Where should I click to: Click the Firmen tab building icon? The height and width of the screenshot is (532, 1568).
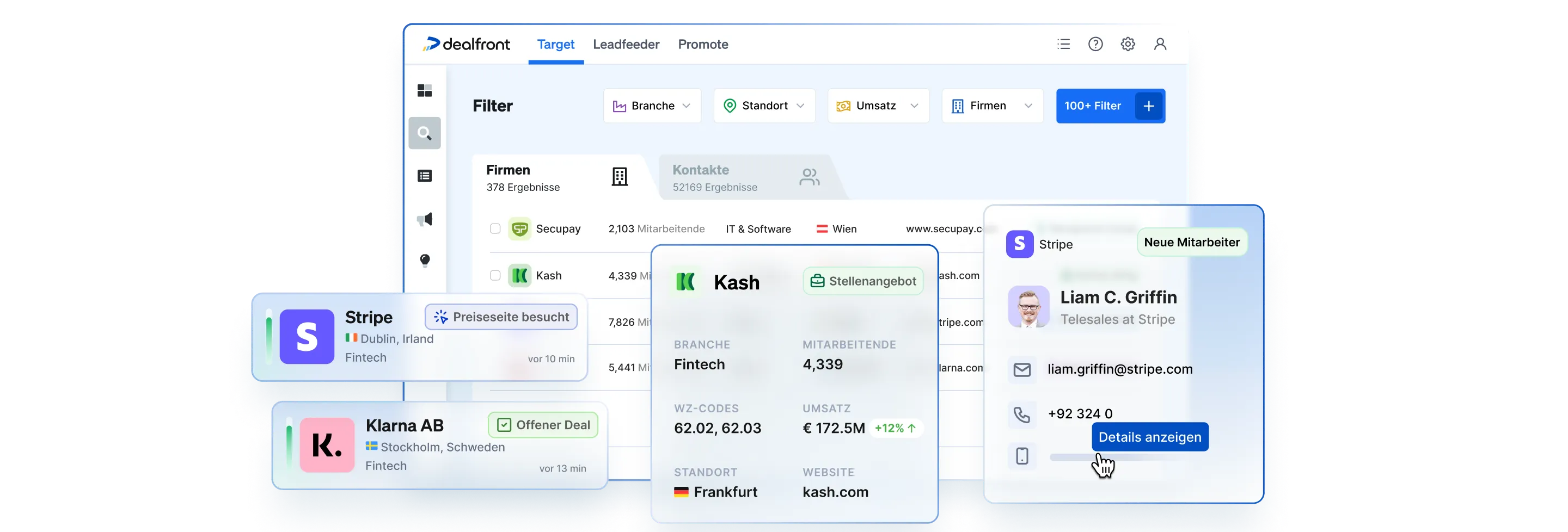619,177
